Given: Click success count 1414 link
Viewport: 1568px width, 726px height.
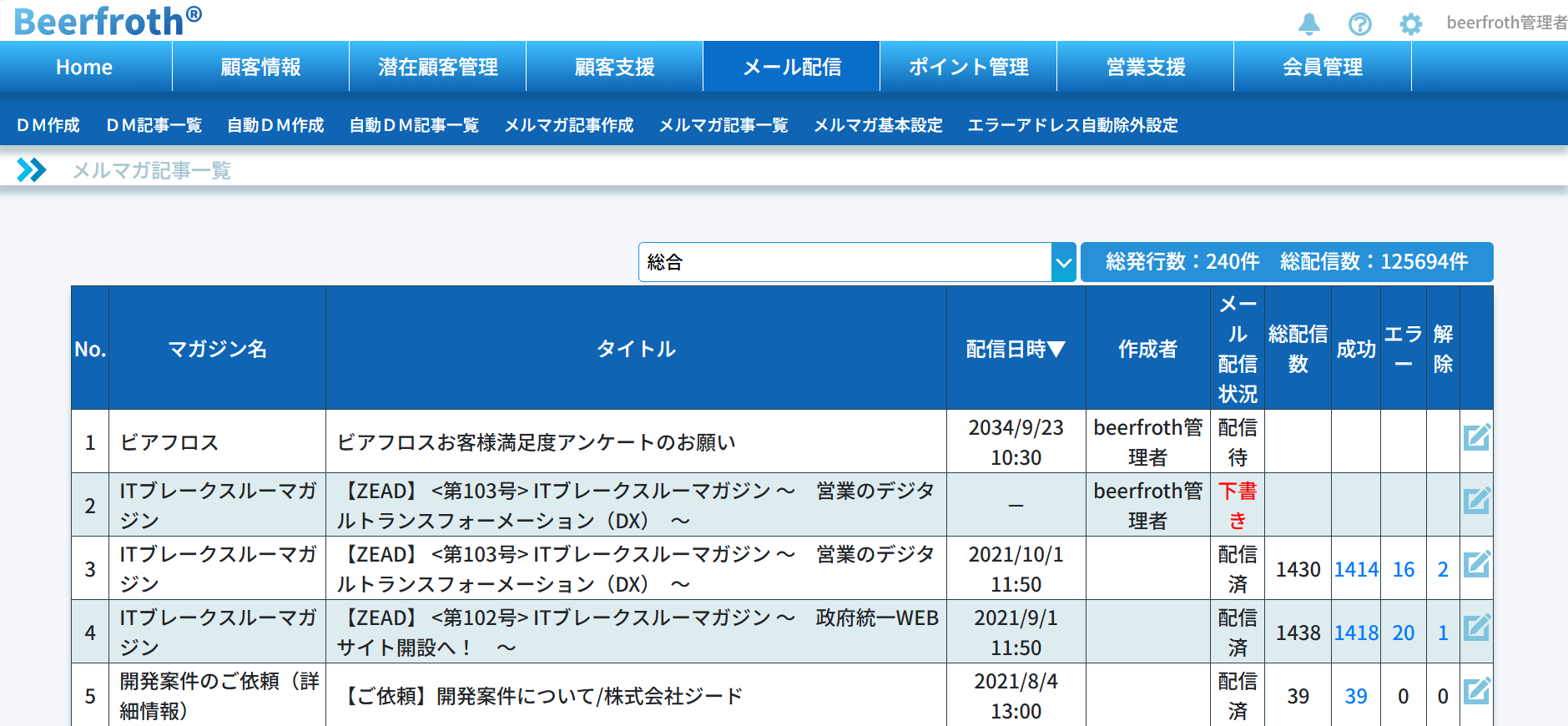Looking at the screenshot, I should coord(1355,569).
